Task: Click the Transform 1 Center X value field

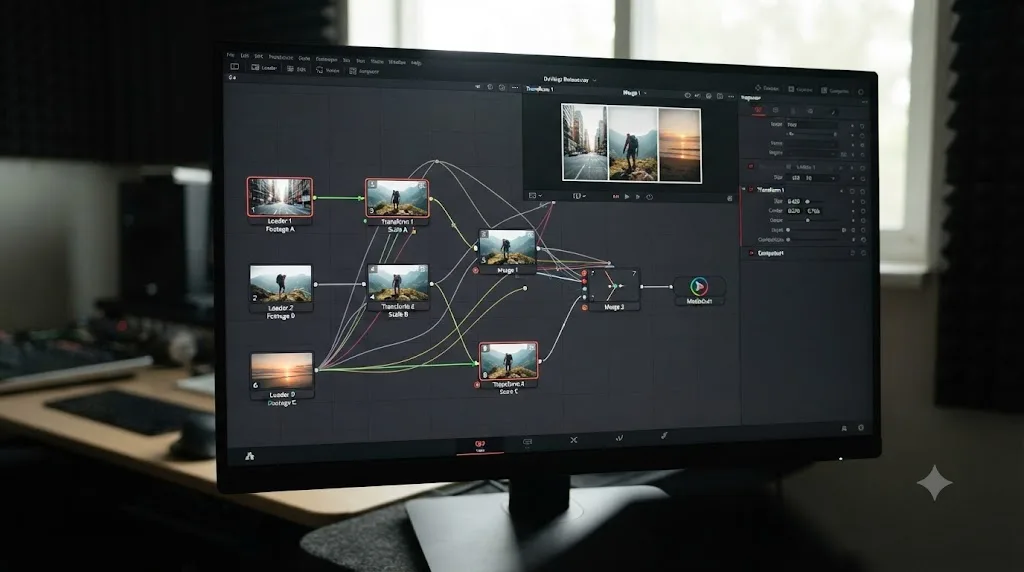Action: [793, 211]
